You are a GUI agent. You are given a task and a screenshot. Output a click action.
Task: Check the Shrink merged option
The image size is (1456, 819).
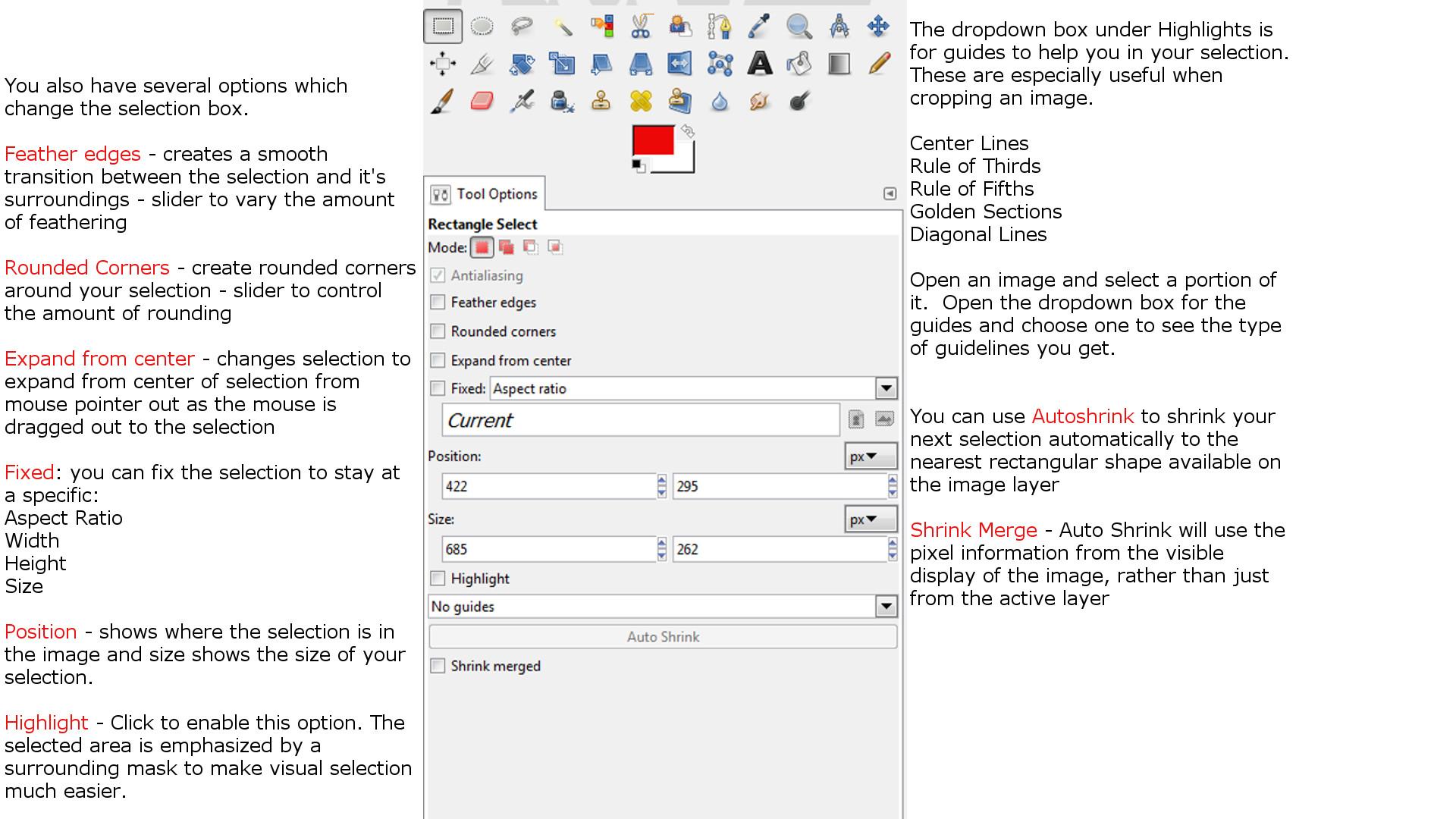[x=438, y=666]
